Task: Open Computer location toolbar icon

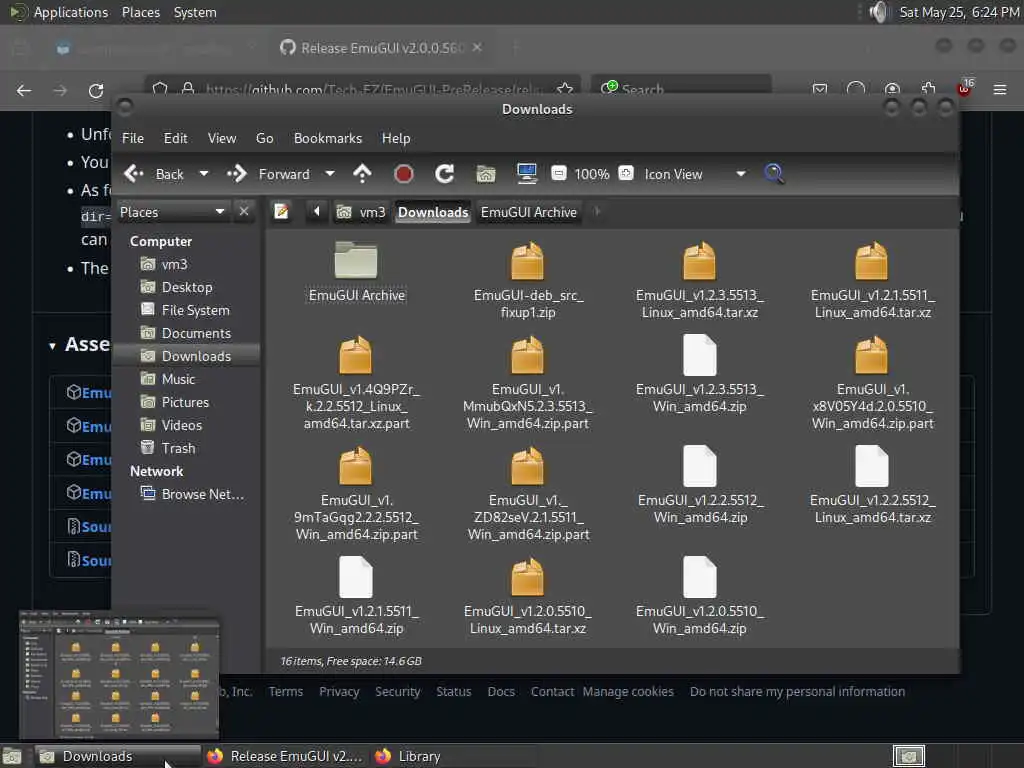Action: pos(527,174)
